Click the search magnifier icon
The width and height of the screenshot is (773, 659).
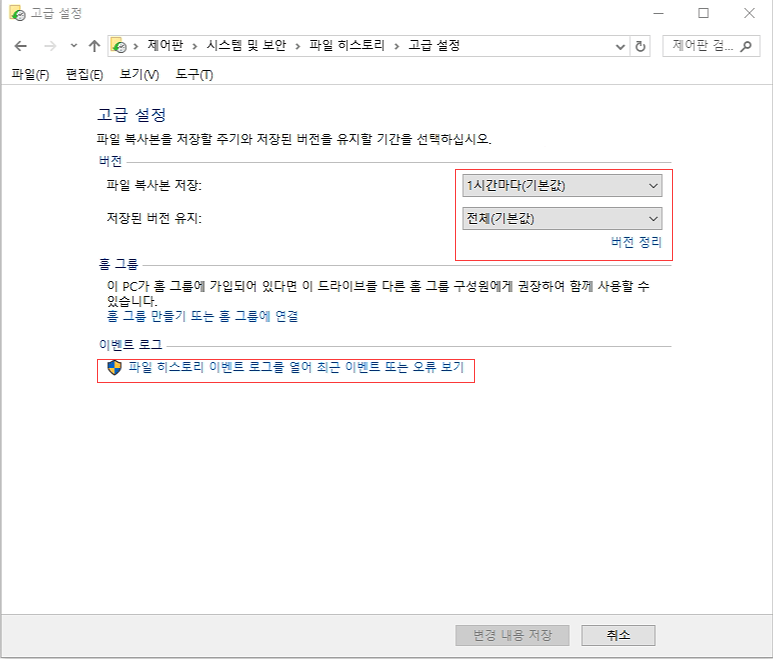pyautogui.click(x=746, y=46)
